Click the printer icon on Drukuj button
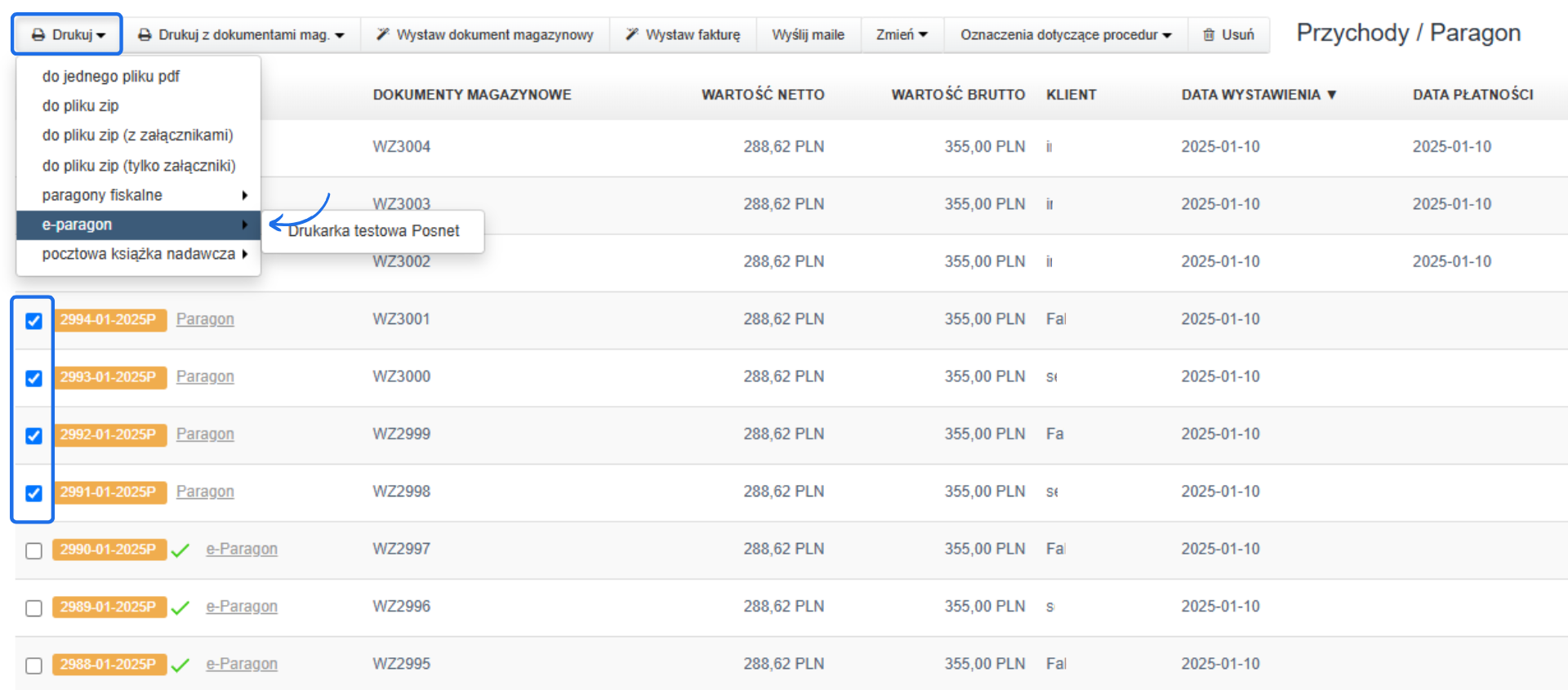1568x690 pixels. click(x=38, y=35)
